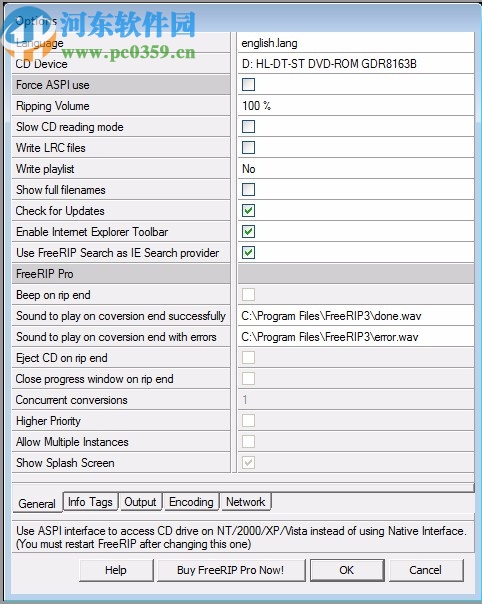The image size is (482, 604).
Task: Select the Write playlist row label
Action: [x=121, y=169]
